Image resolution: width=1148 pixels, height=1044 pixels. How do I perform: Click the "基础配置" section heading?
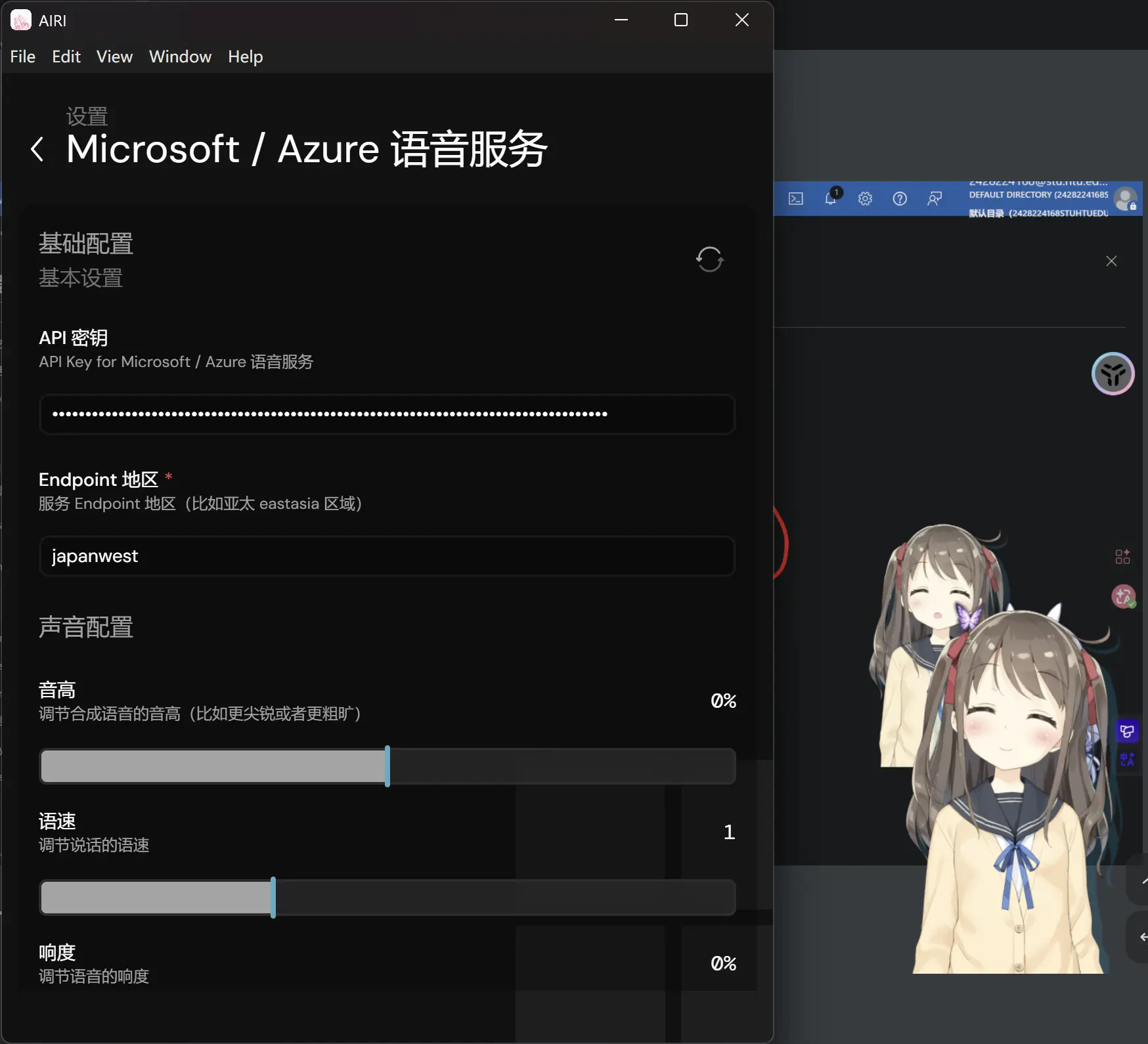pyautogui.click(x=86, y=244)
